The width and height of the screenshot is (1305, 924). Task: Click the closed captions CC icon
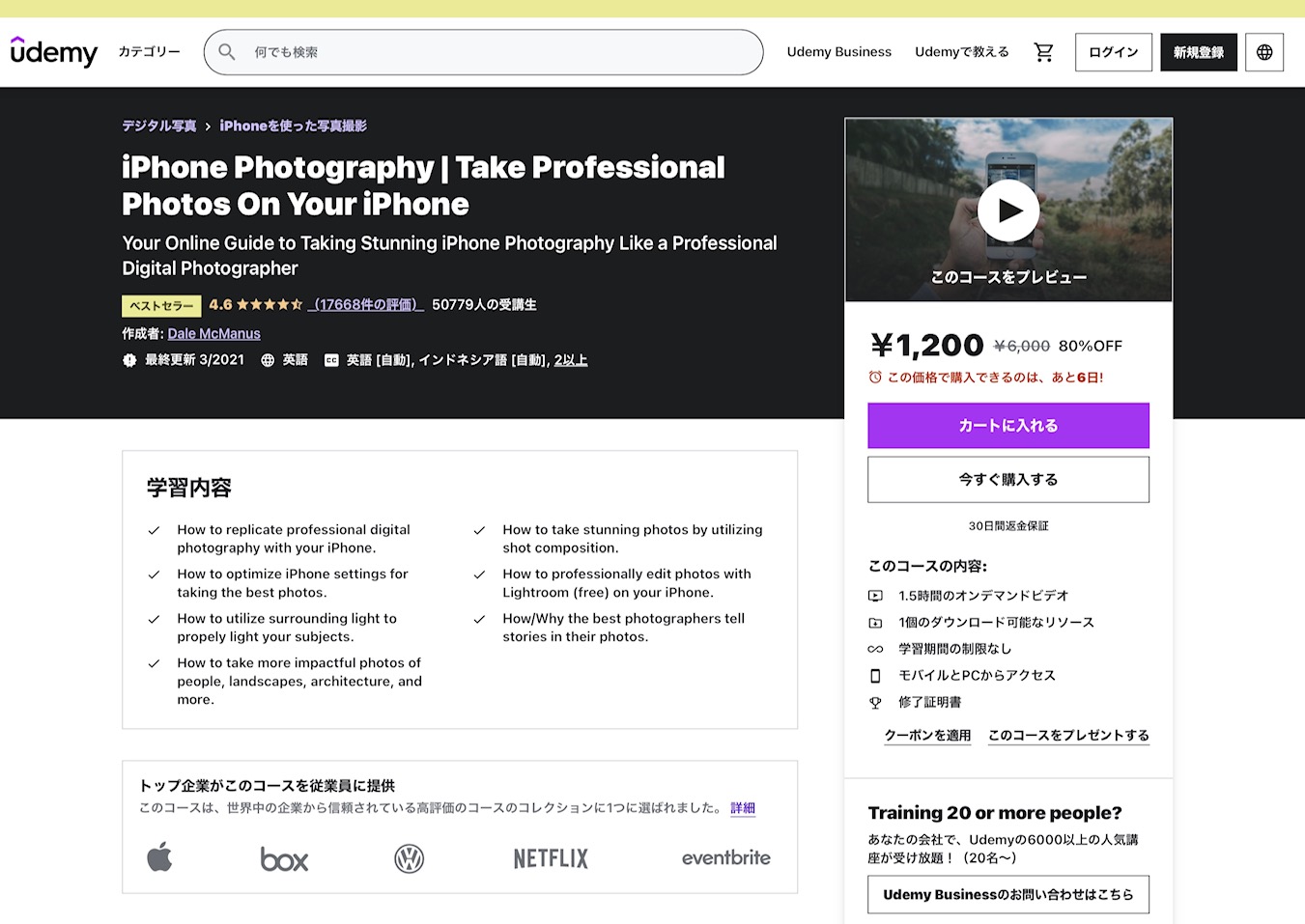tap(331, 360)
